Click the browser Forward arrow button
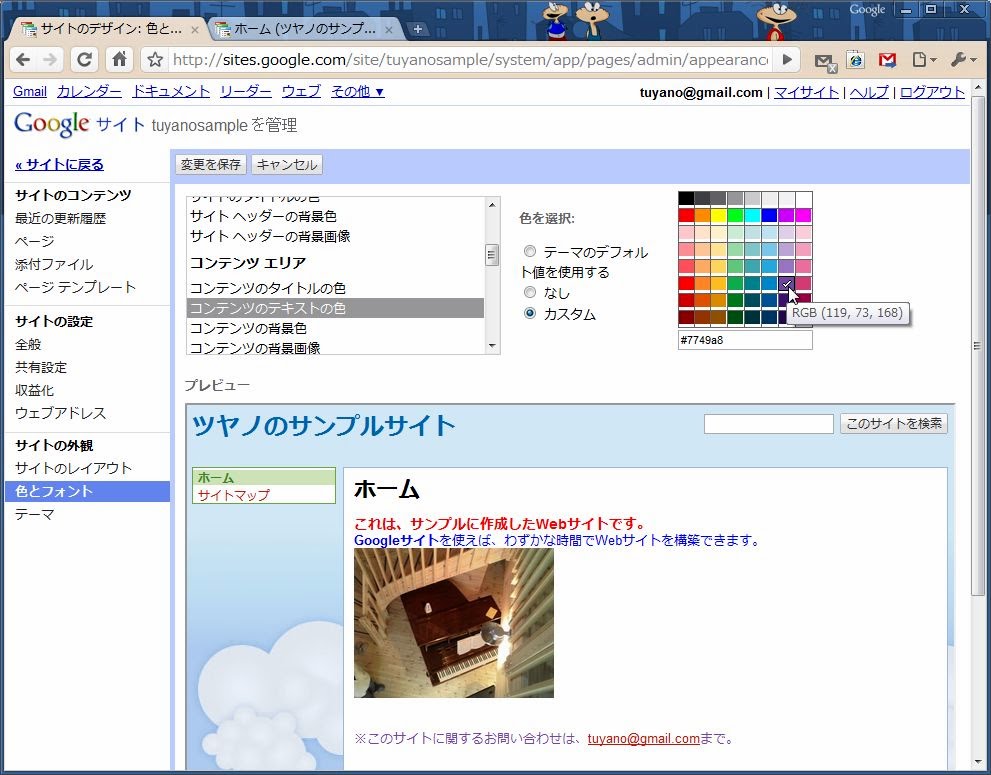The image size is (991, 775). click(52, 60)
